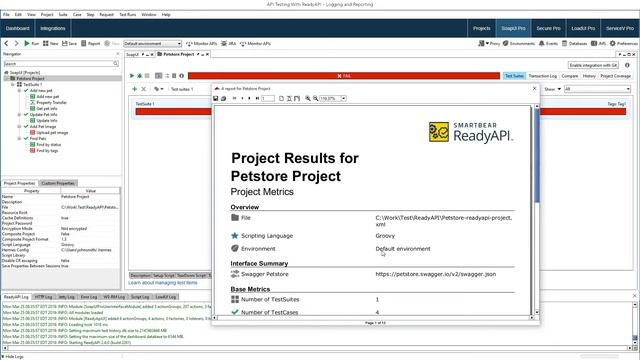Open the Custom Properties tab

(x=58, y=183)
